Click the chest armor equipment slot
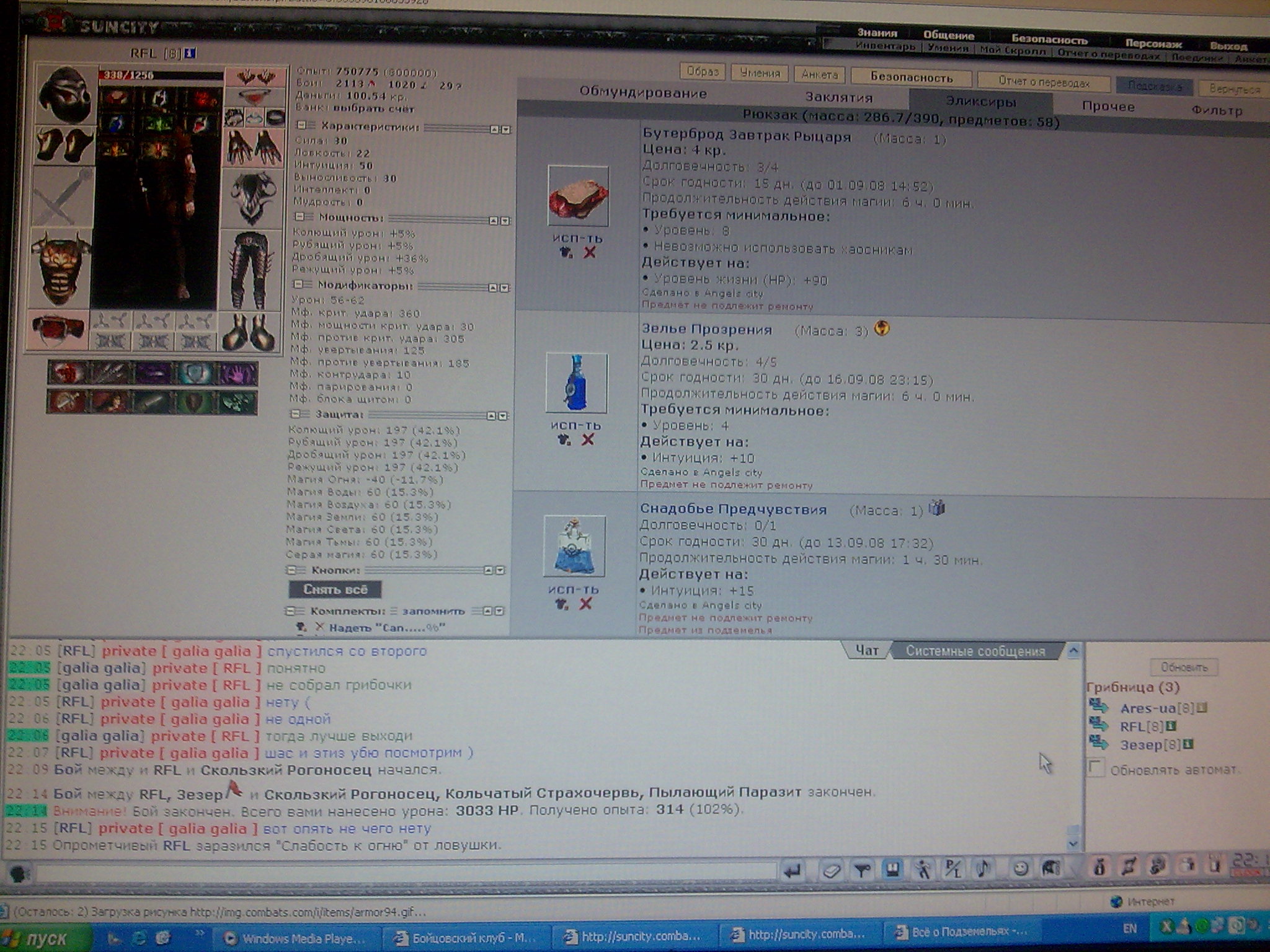 point(61,268)
